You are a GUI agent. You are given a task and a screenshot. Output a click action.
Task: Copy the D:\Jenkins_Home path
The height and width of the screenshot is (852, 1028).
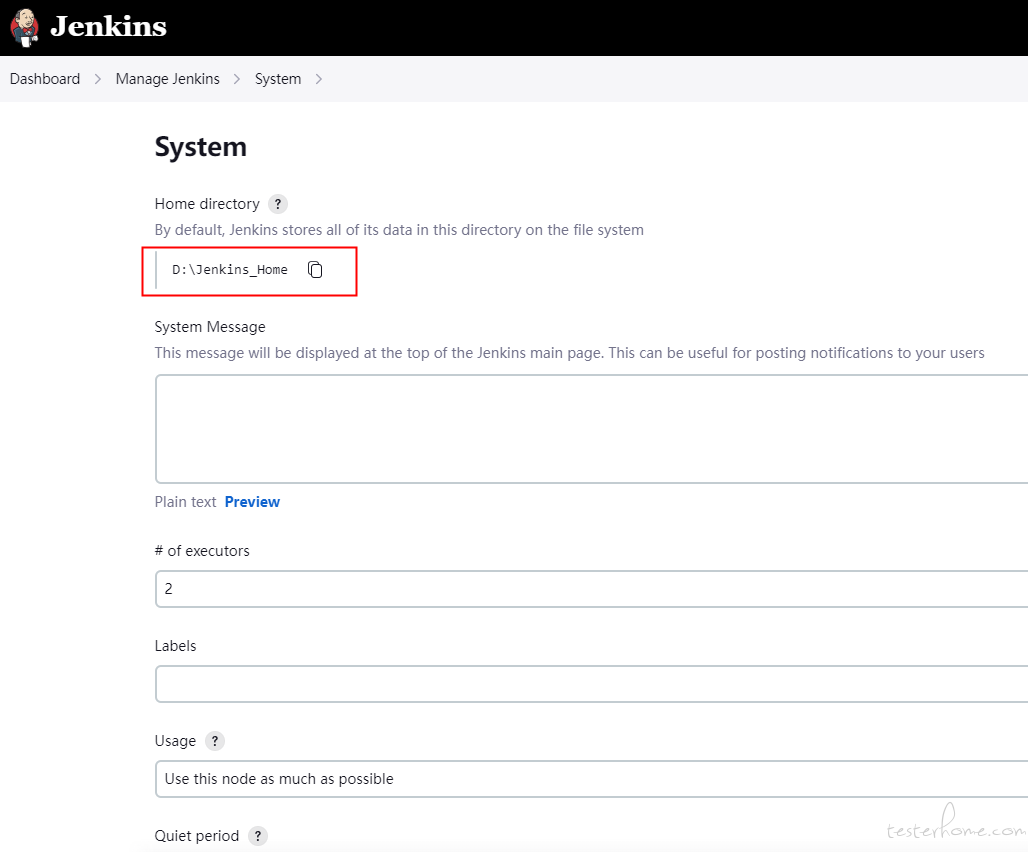point(315,269)
